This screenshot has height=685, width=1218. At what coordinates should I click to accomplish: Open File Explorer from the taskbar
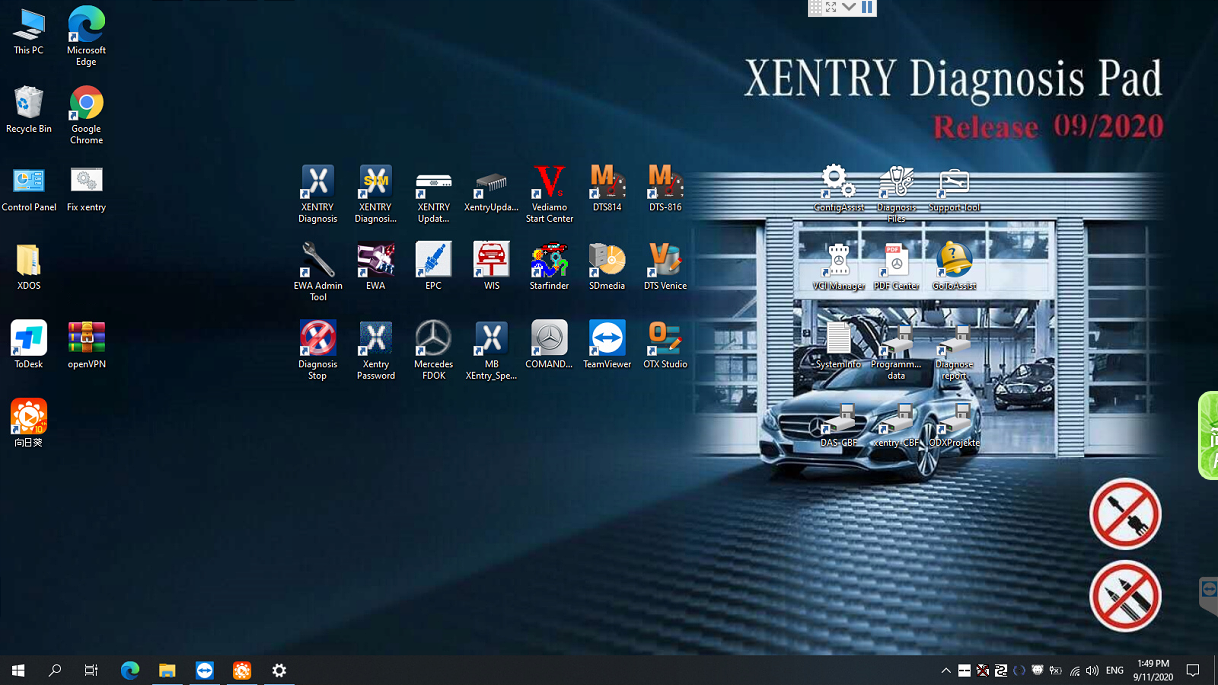(x=167, y=670)
